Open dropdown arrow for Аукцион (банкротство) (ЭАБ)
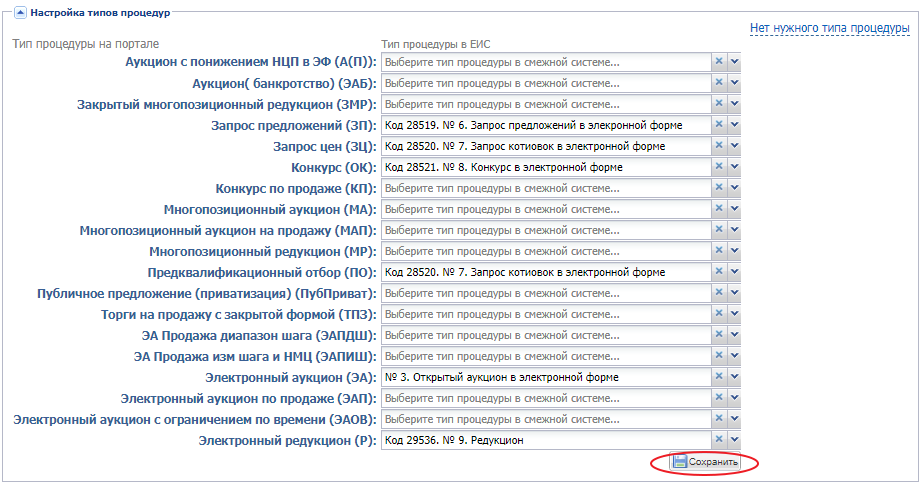Image resolution: width=921 pixels, height=484 pixels. click(x=734, y=83)
